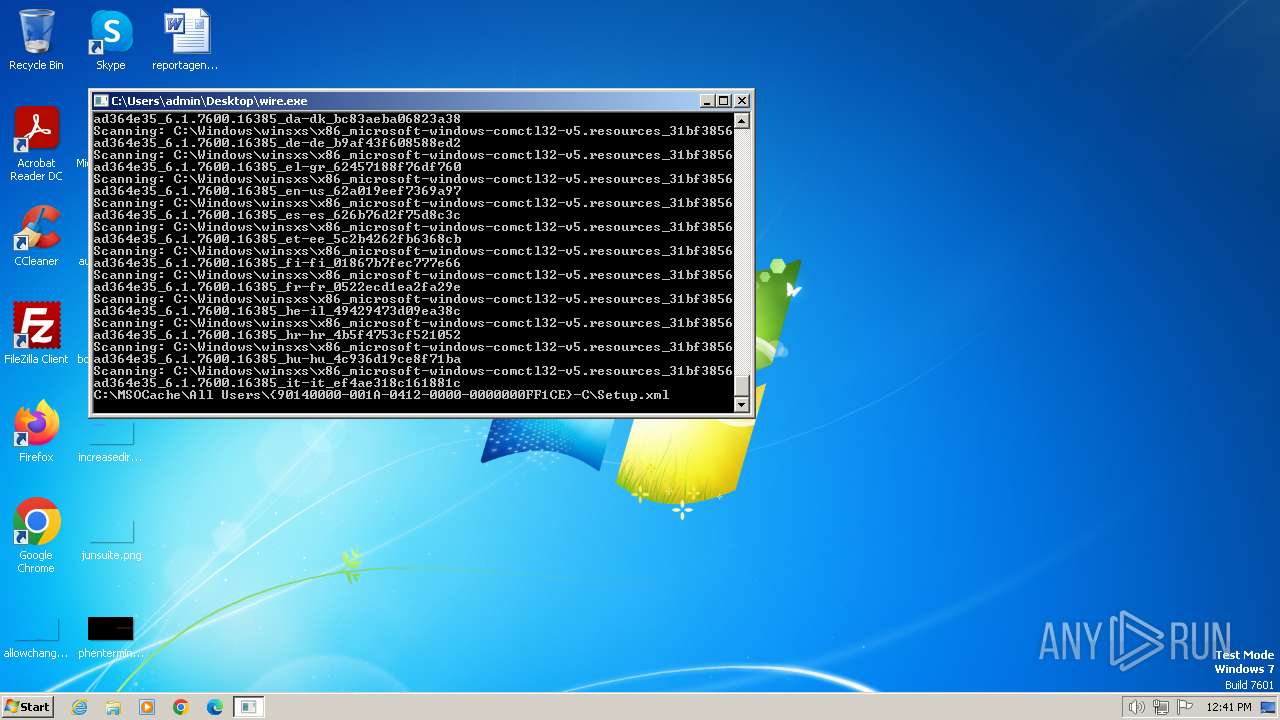Launch Skype from the desktop

[110, 40]
